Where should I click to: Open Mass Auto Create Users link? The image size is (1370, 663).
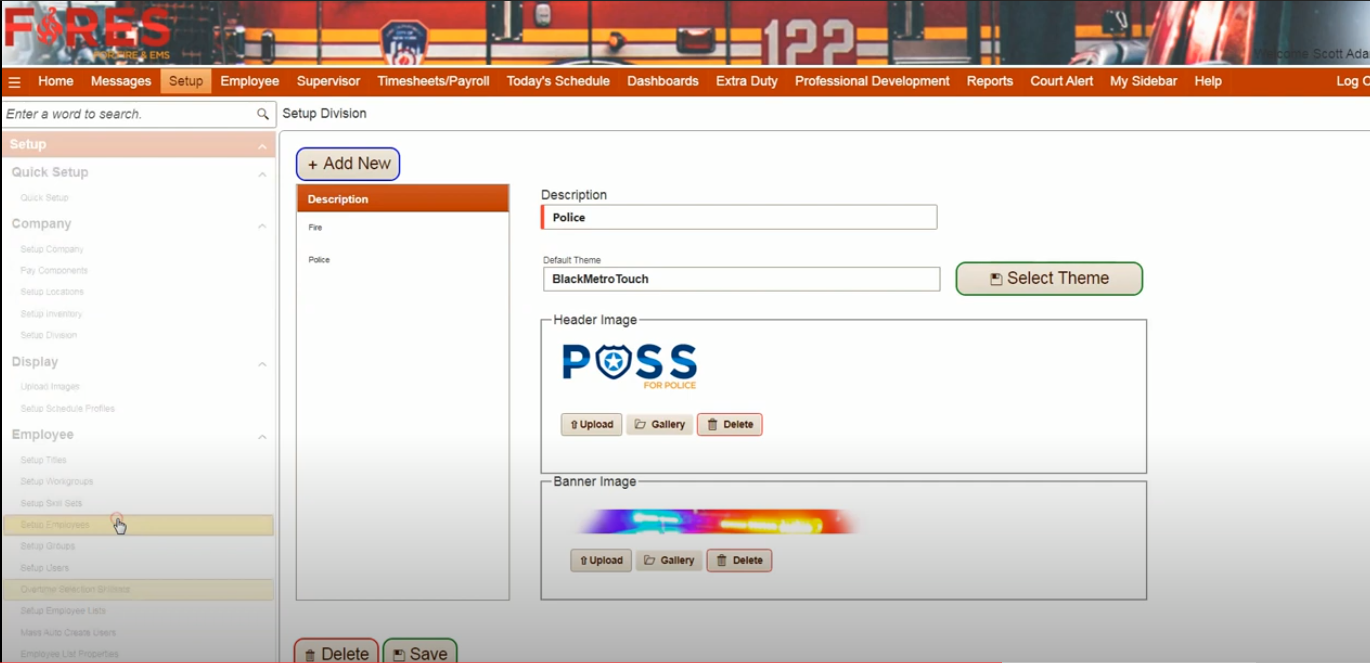(x=68, y=633)
